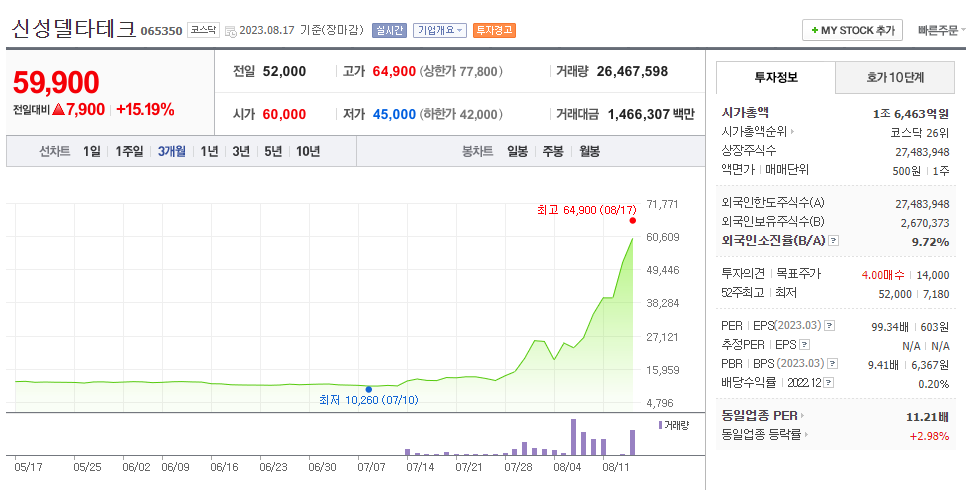The width and height of the screenshot is (967, 490).
Task: Select the 3개월 line chart period
Action: (x=172, y=152)
